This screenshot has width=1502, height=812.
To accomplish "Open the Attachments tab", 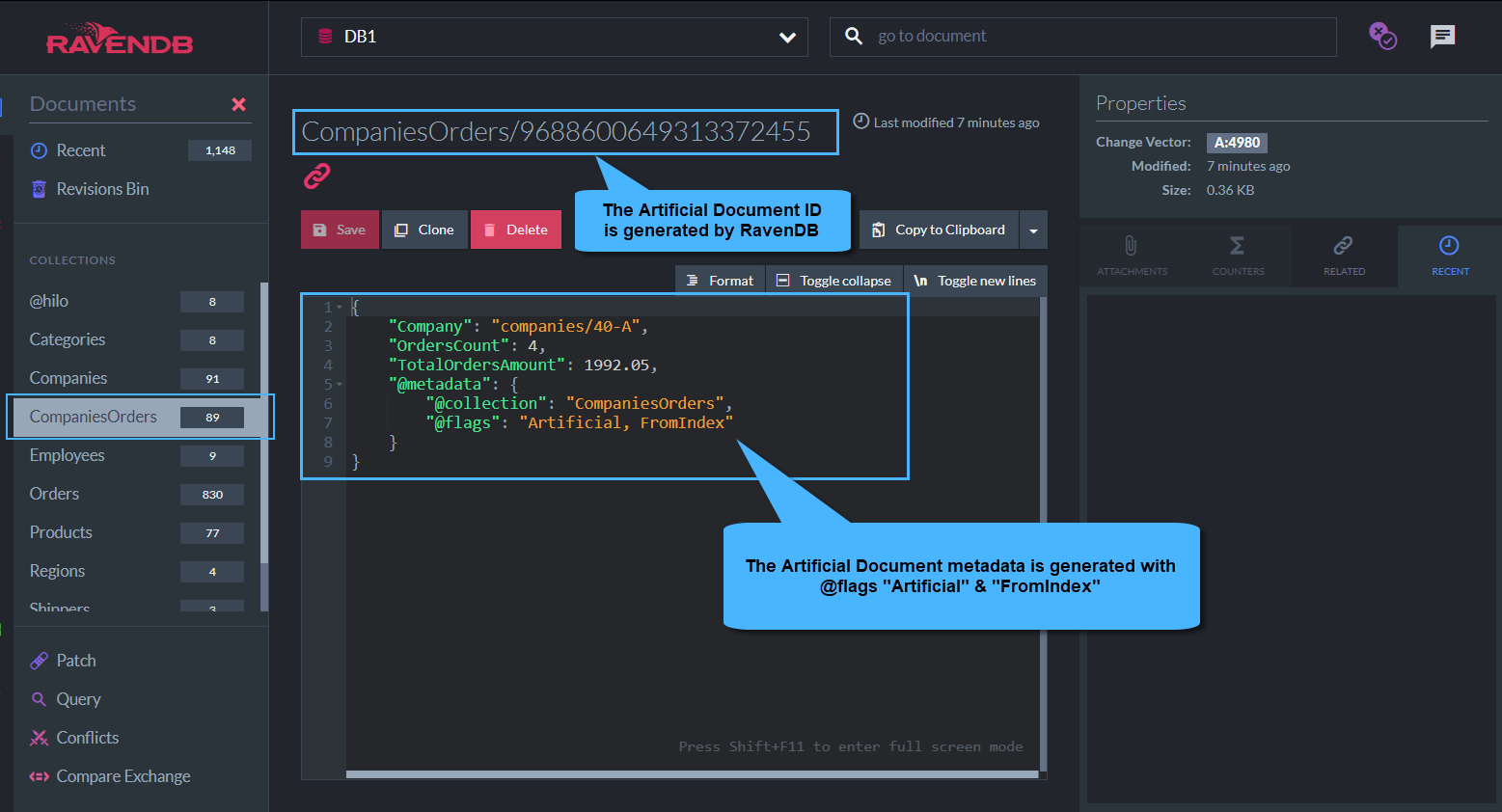I will point(1133,257).
